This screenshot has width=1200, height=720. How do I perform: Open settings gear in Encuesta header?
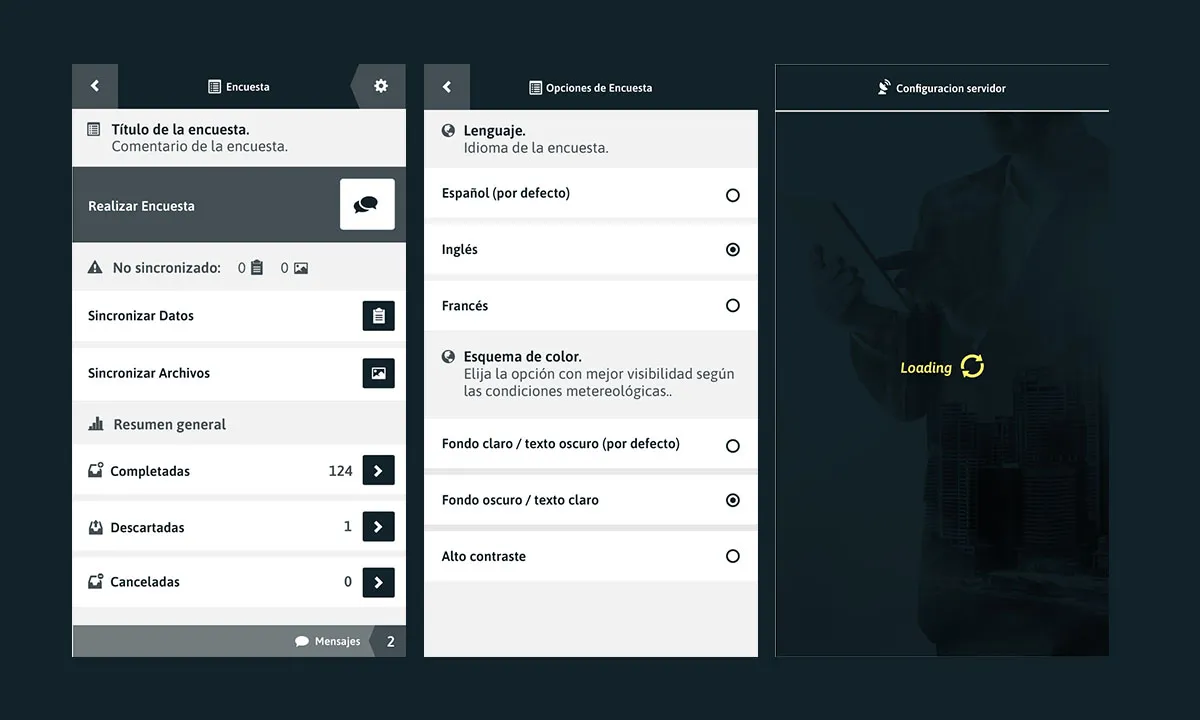[x=381, y=87]
